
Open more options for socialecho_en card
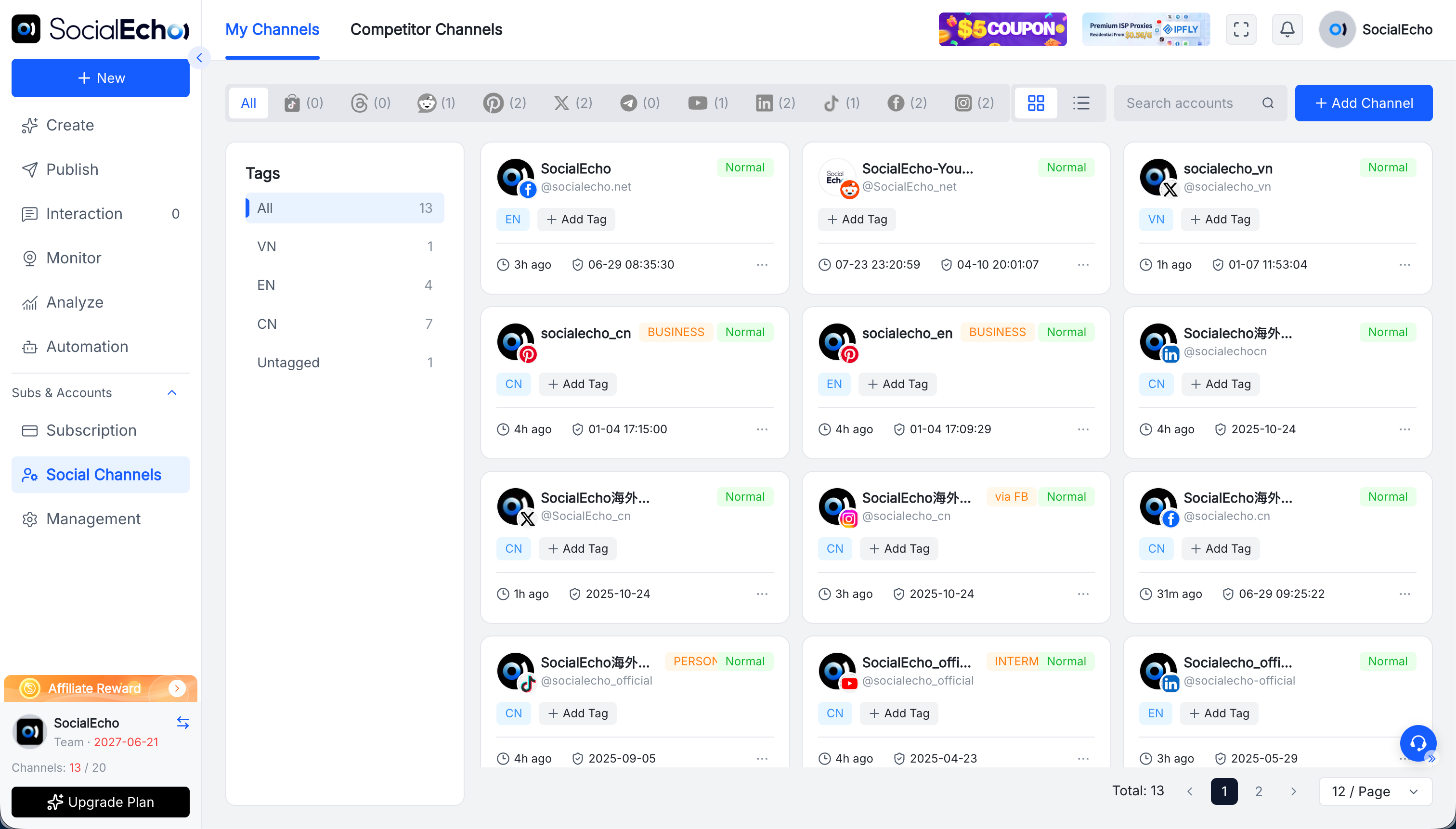click(1083, 429)
